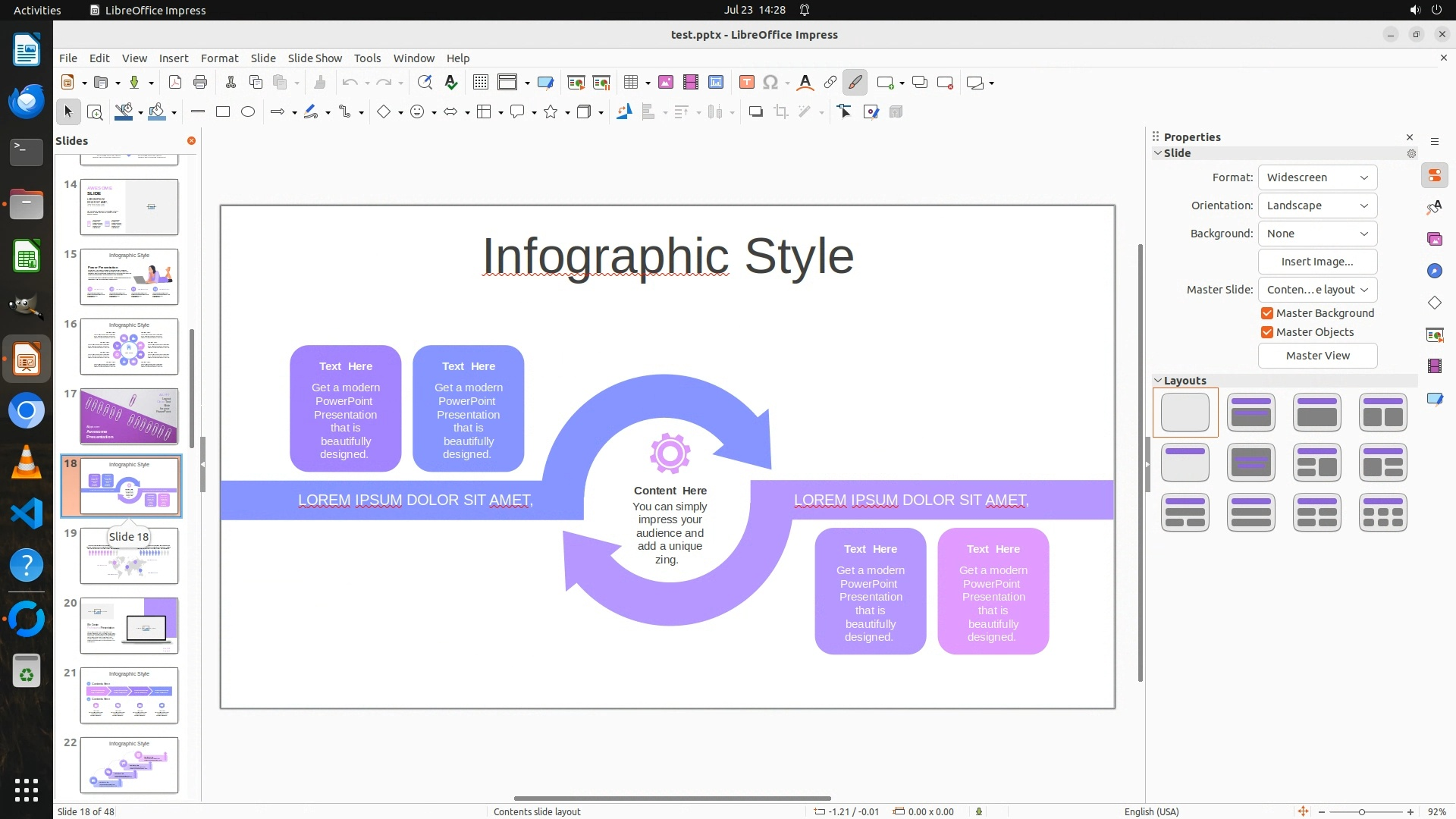Click the zoom slider in status bar
Screen dimensions: 1456x819
coord(1361,812)
